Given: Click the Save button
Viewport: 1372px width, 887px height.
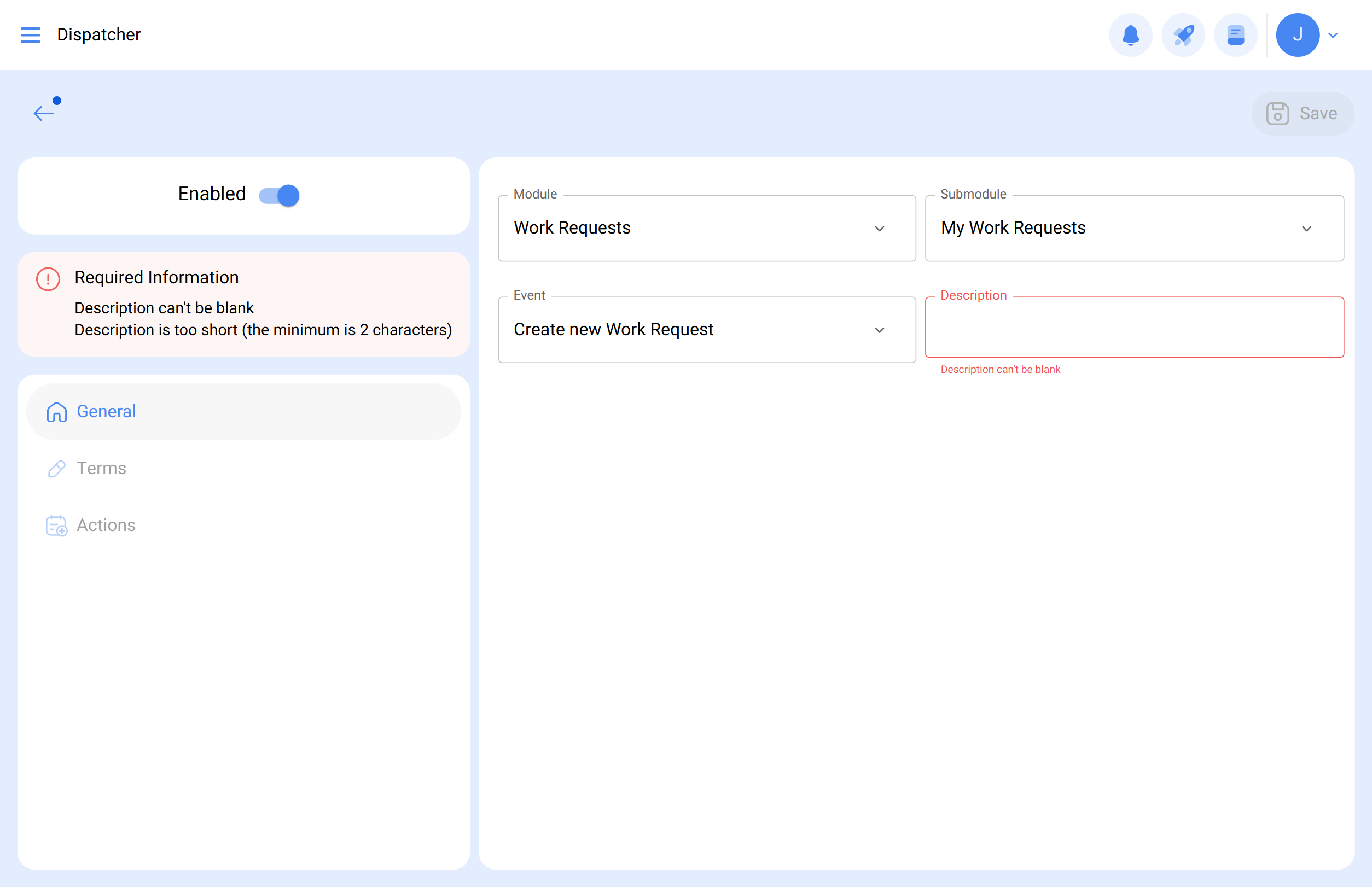Looking at the screenshot, I should [1303, 113].
